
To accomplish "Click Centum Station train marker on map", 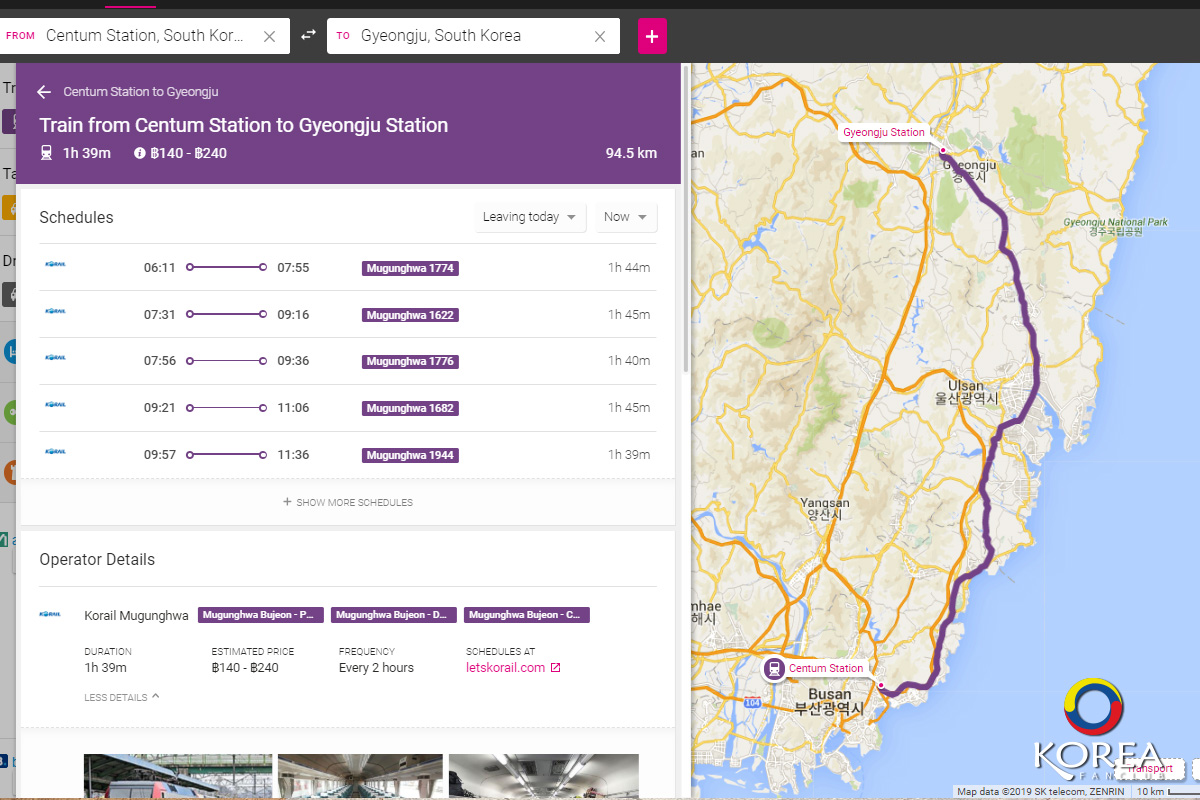I will (773, 668).
